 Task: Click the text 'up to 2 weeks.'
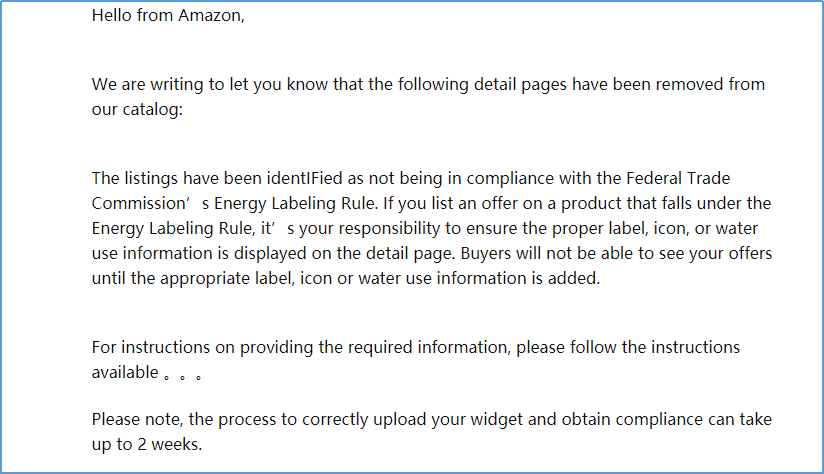click(x=147, y=444)
